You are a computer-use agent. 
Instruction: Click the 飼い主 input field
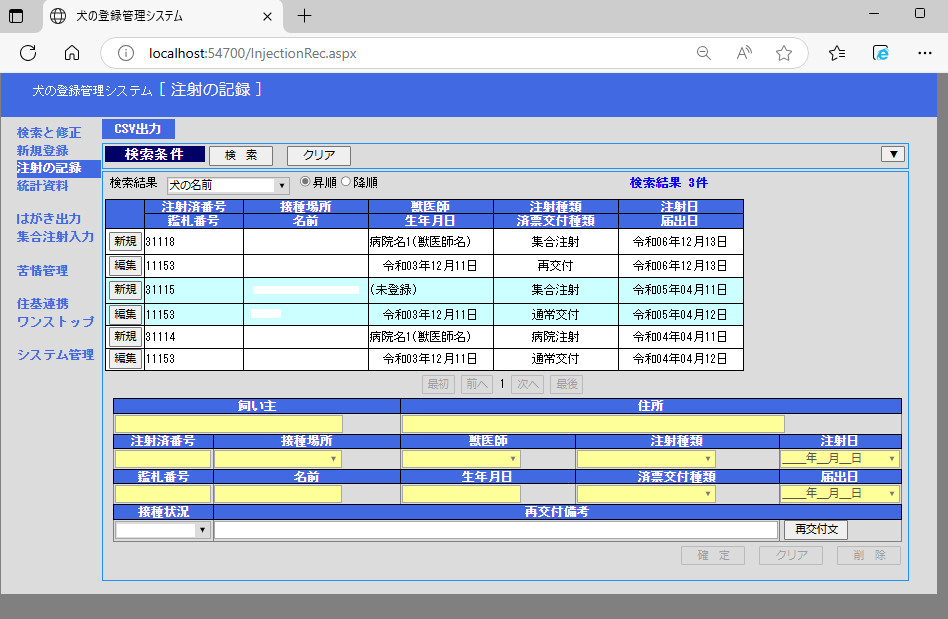228,424
